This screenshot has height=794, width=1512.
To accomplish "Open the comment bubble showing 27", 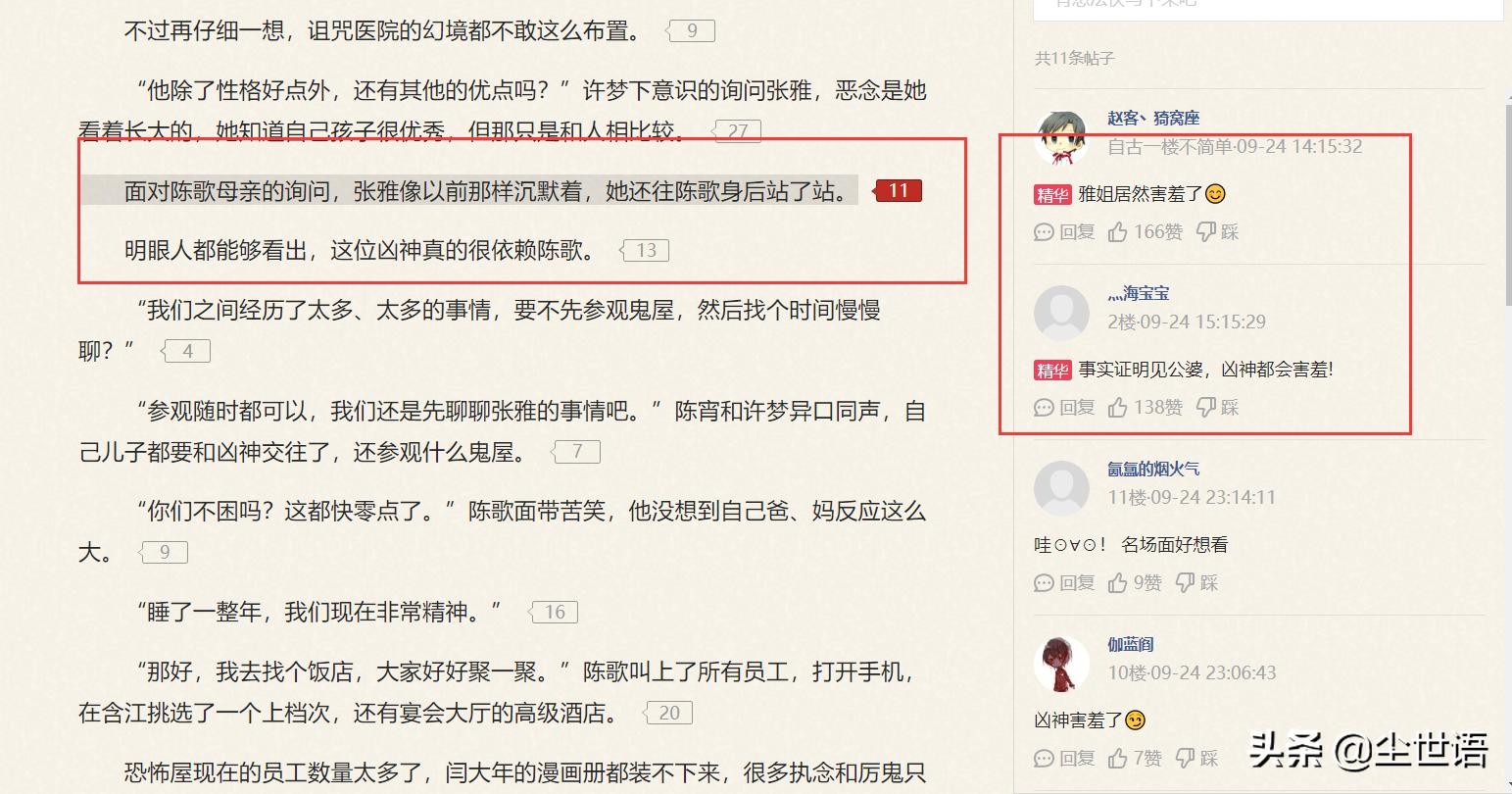I will coord(737,130).
